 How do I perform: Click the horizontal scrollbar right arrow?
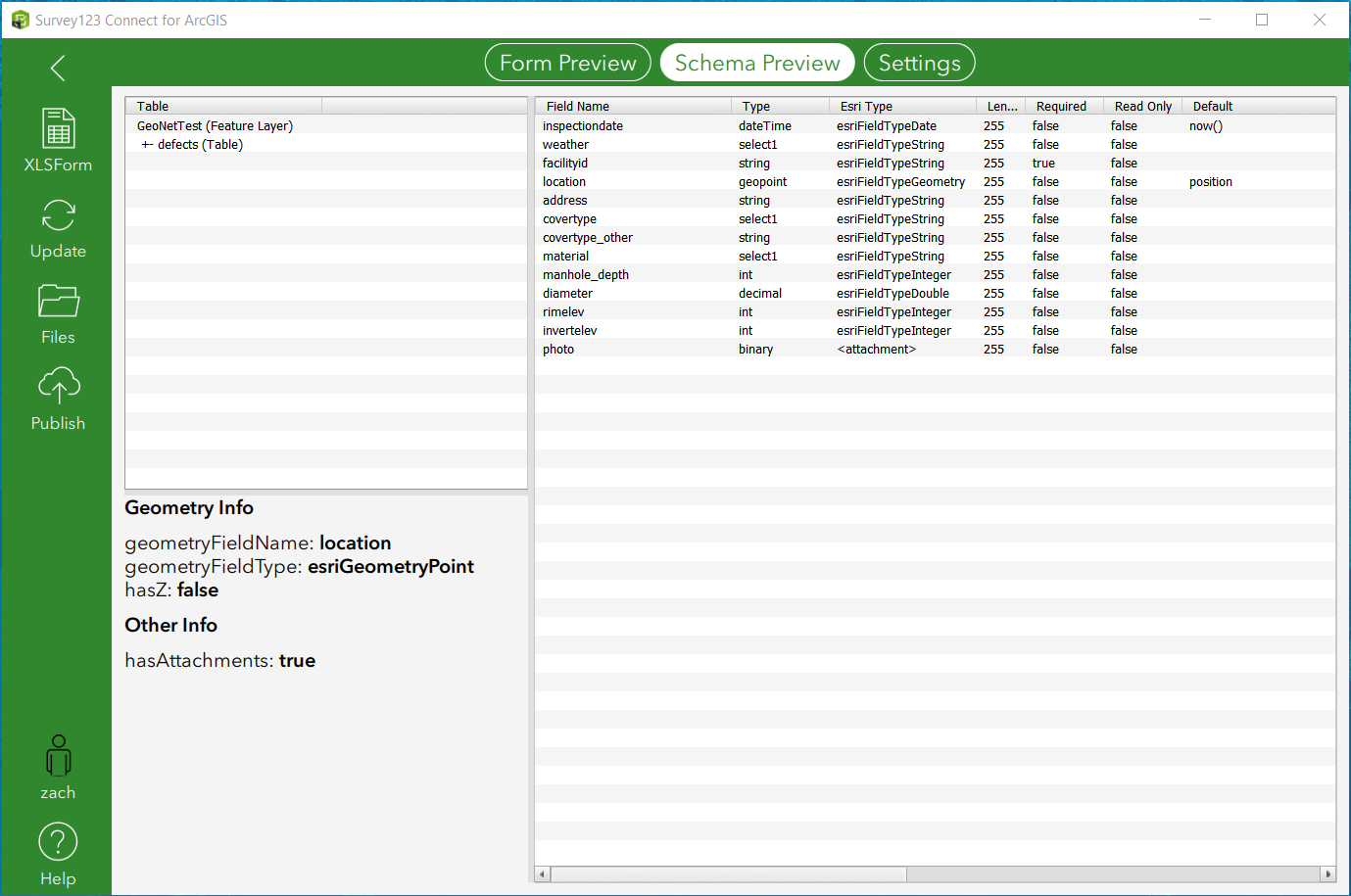(x=1327, y=873)
